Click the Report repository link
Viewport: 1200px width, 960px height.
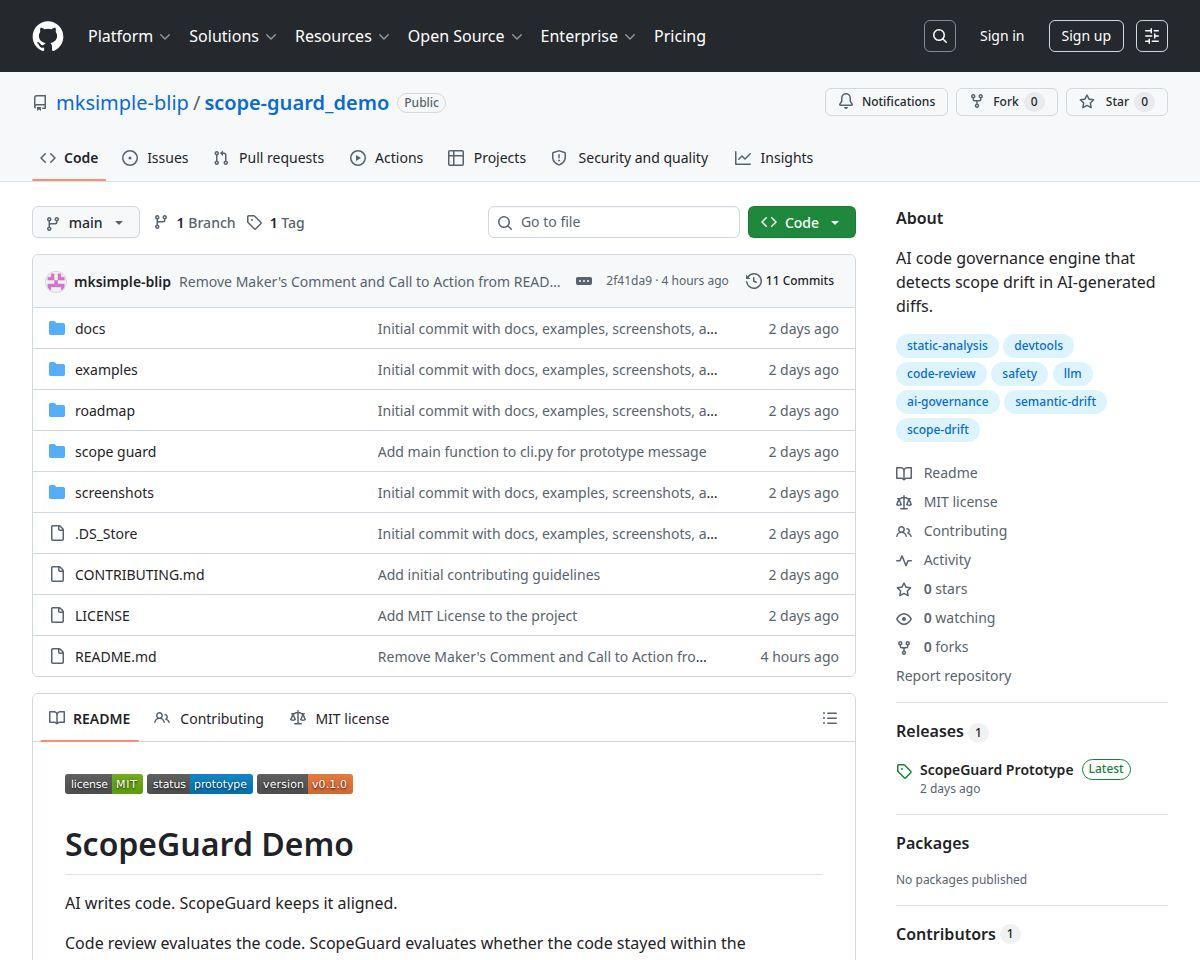(x=953, y=676)
